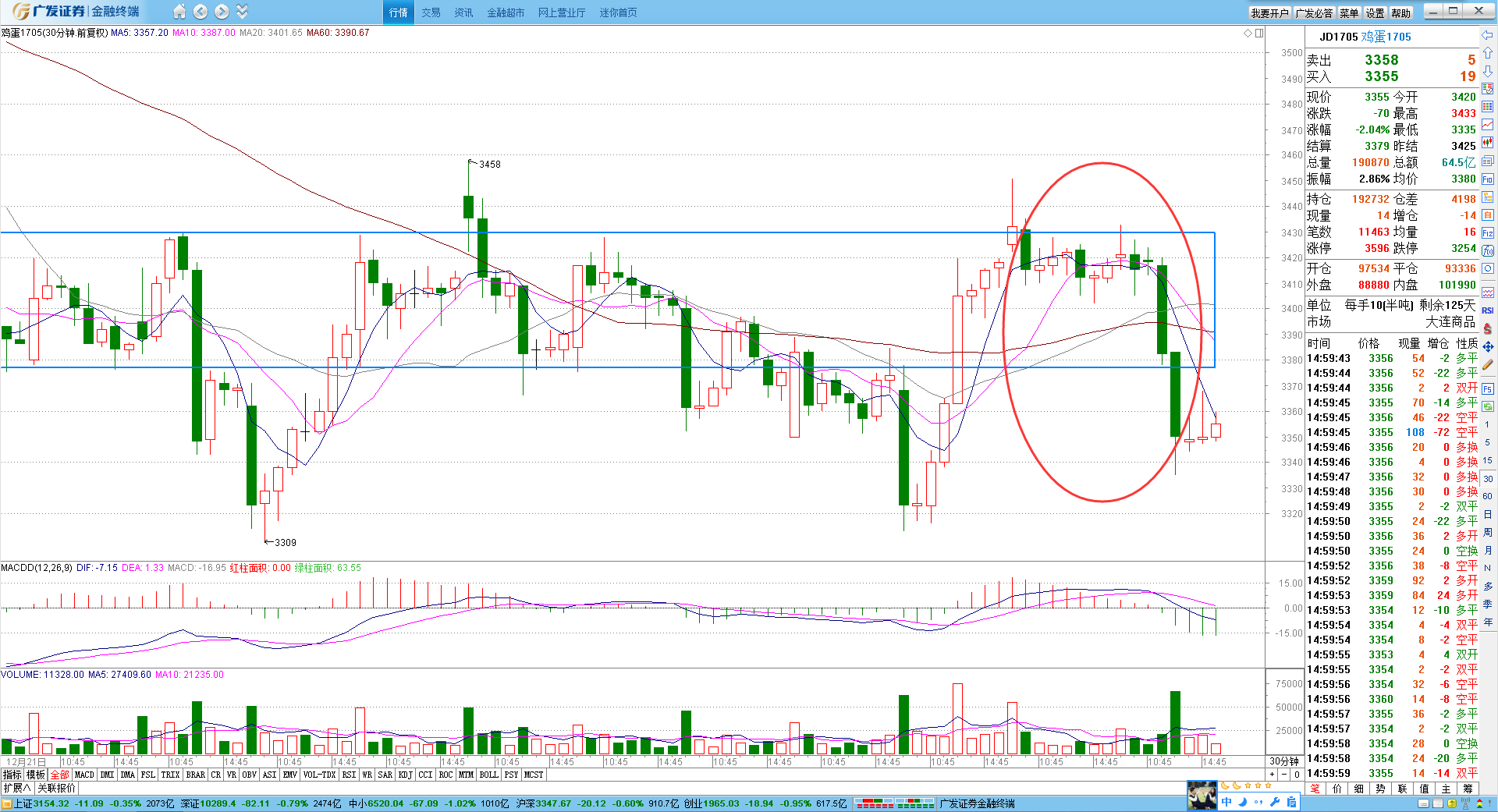
Task: Open the intraday line chart icon
Action: click(x=1488, y=125)
